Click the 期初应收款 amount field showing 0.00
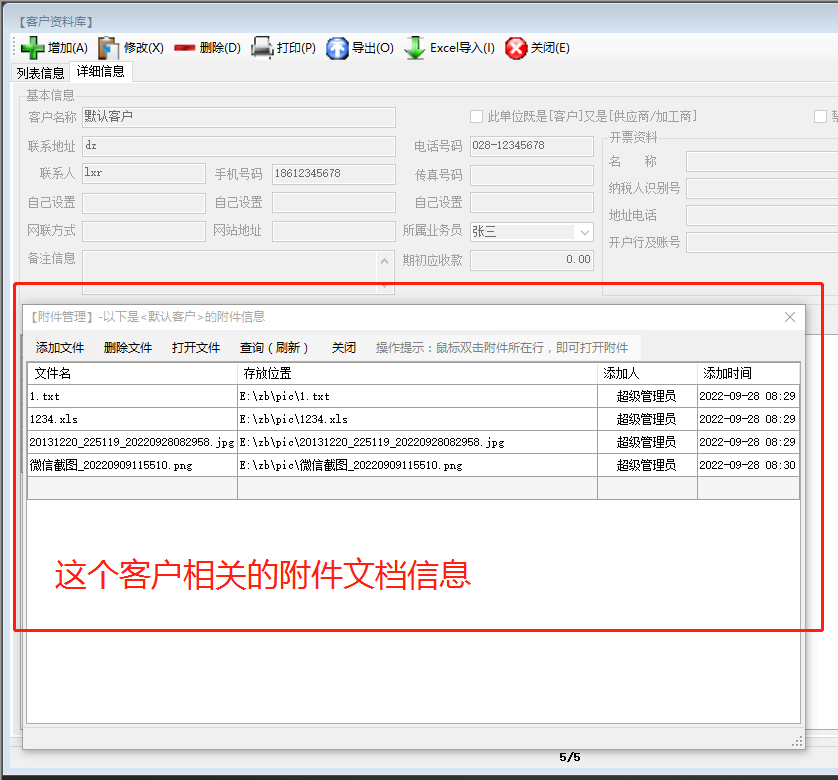Image resolution: width=838 pixels, height=780 pixels. click(x=530, y=259)
